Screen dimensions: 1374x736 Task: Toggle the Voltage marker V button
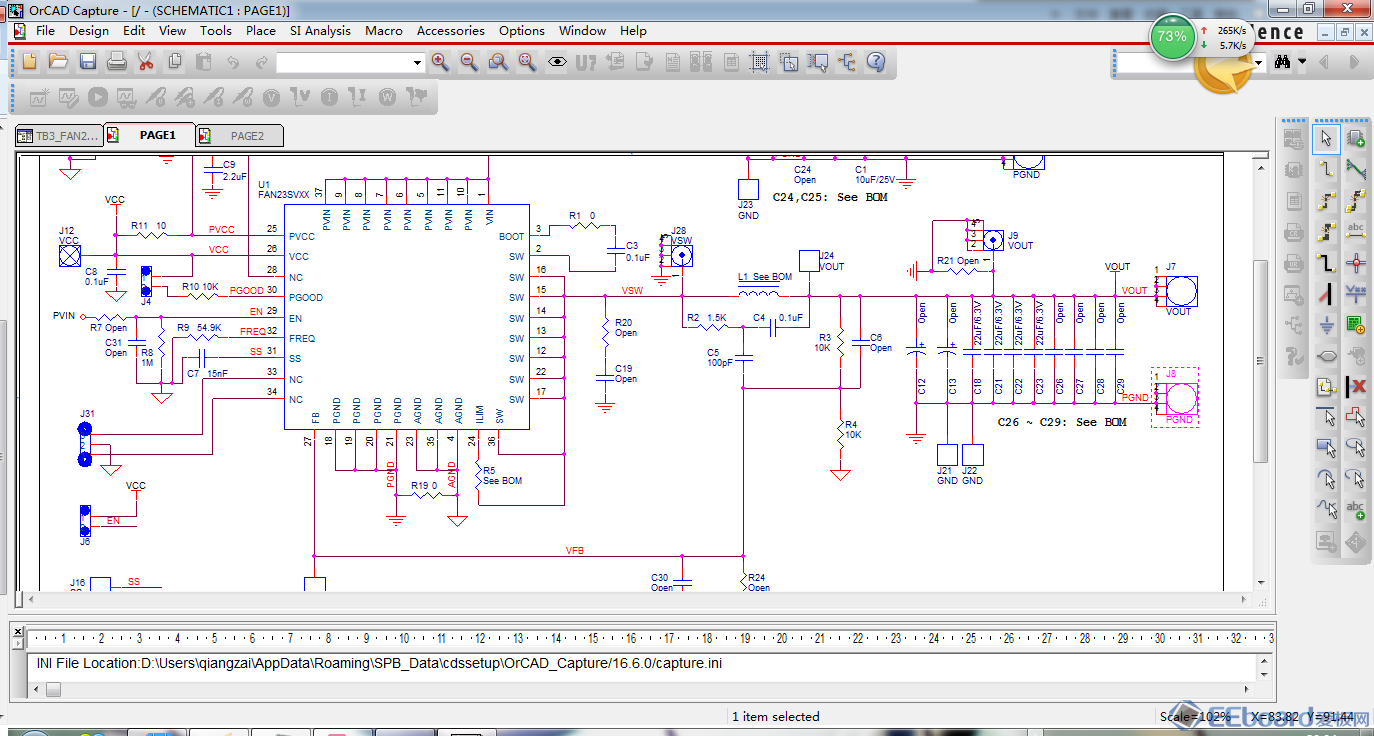pos(271,97)
